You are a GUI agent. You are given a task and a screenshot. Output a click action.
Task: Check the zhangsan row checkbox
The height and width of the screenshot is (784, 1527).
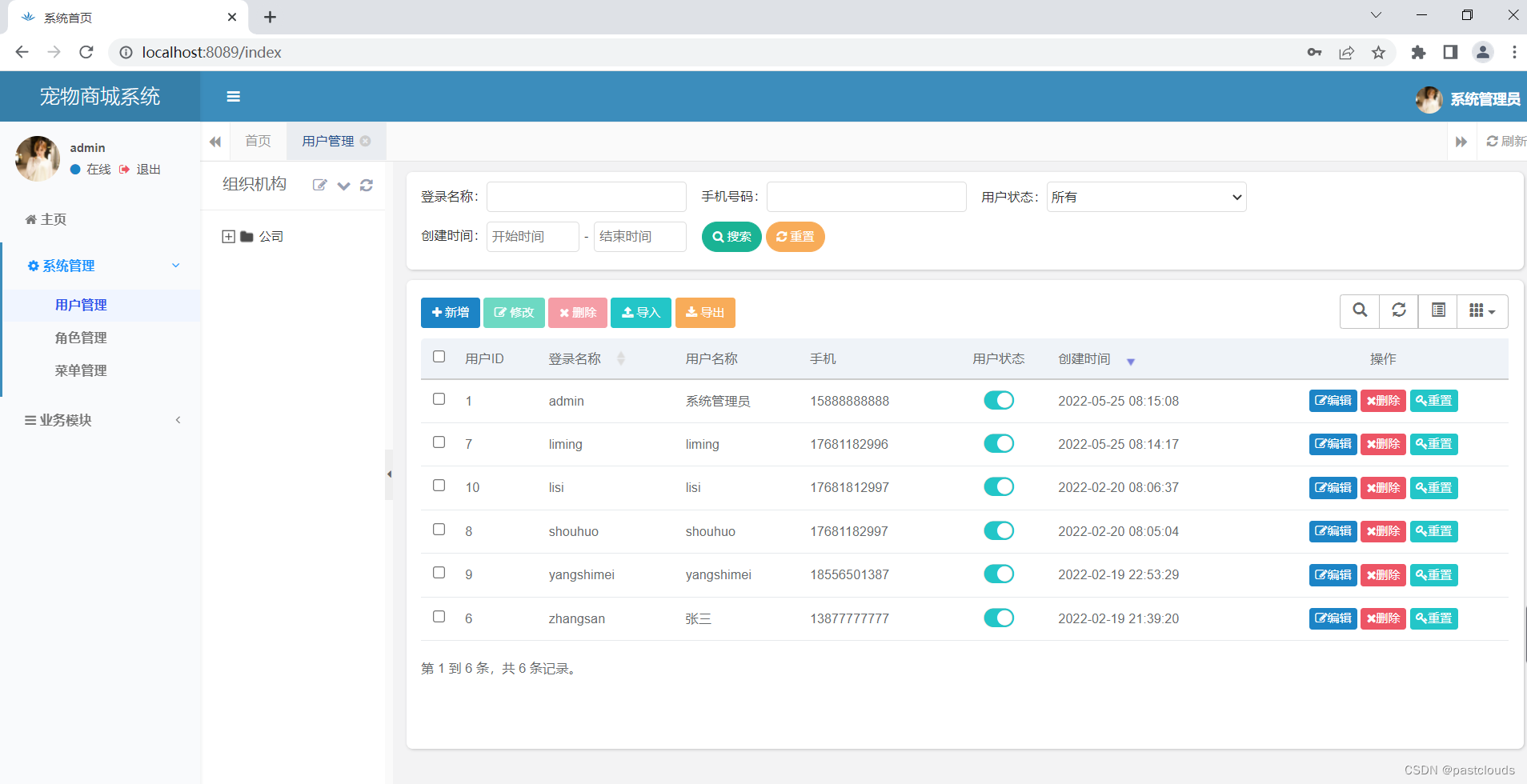439,617
